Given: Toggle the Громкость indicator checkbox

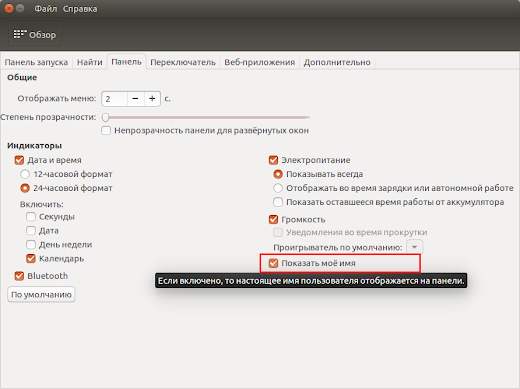Looking at the screenshot, I should pos(273,219).
